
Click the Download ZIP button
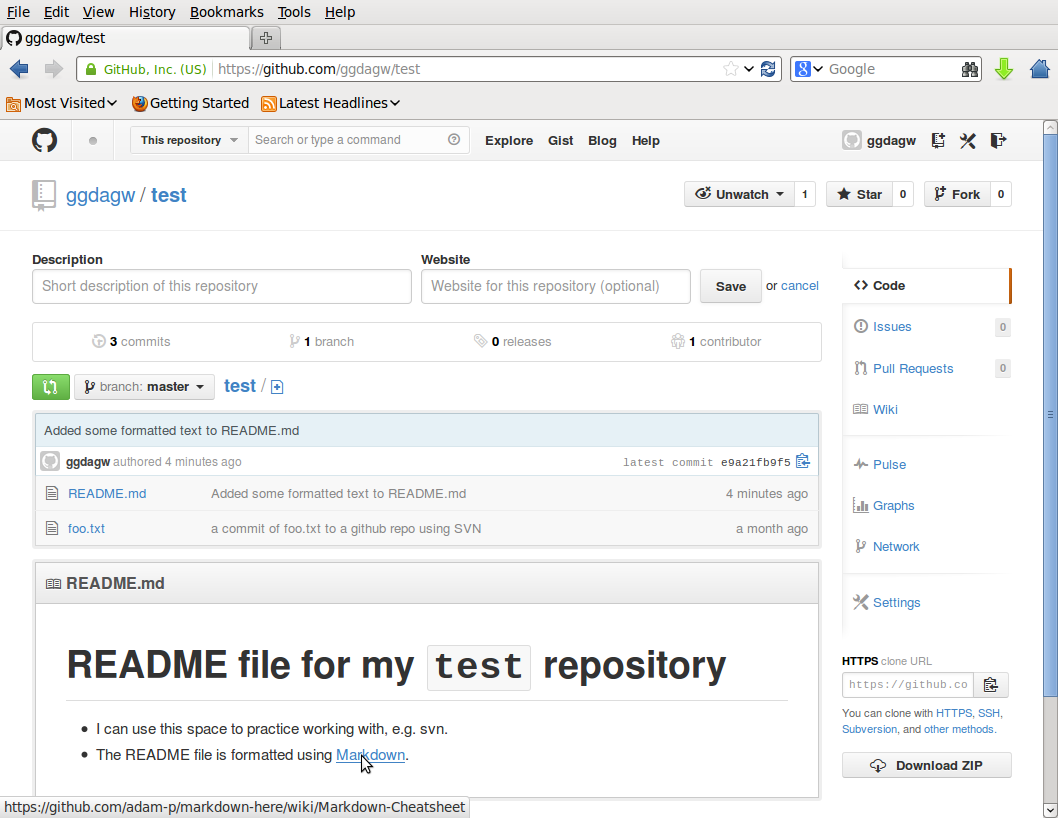(926, 766)
